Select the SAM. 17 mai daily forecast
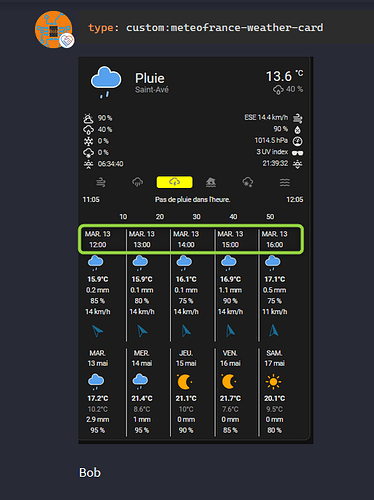Screen dimensions: 374x500 274,391
